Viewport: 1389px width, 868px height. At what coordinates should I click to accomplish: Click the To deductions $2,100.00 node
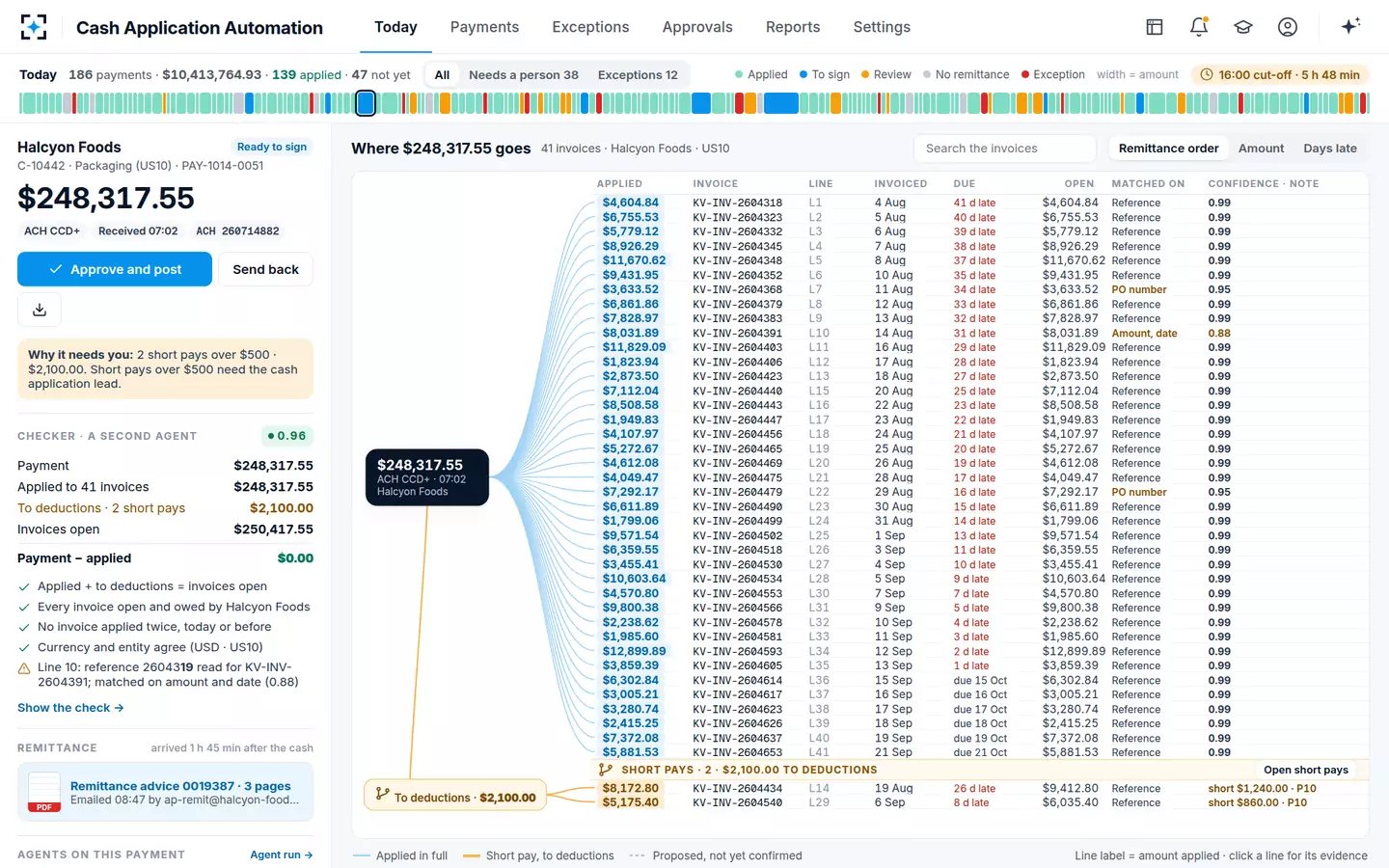pos(455,796)
